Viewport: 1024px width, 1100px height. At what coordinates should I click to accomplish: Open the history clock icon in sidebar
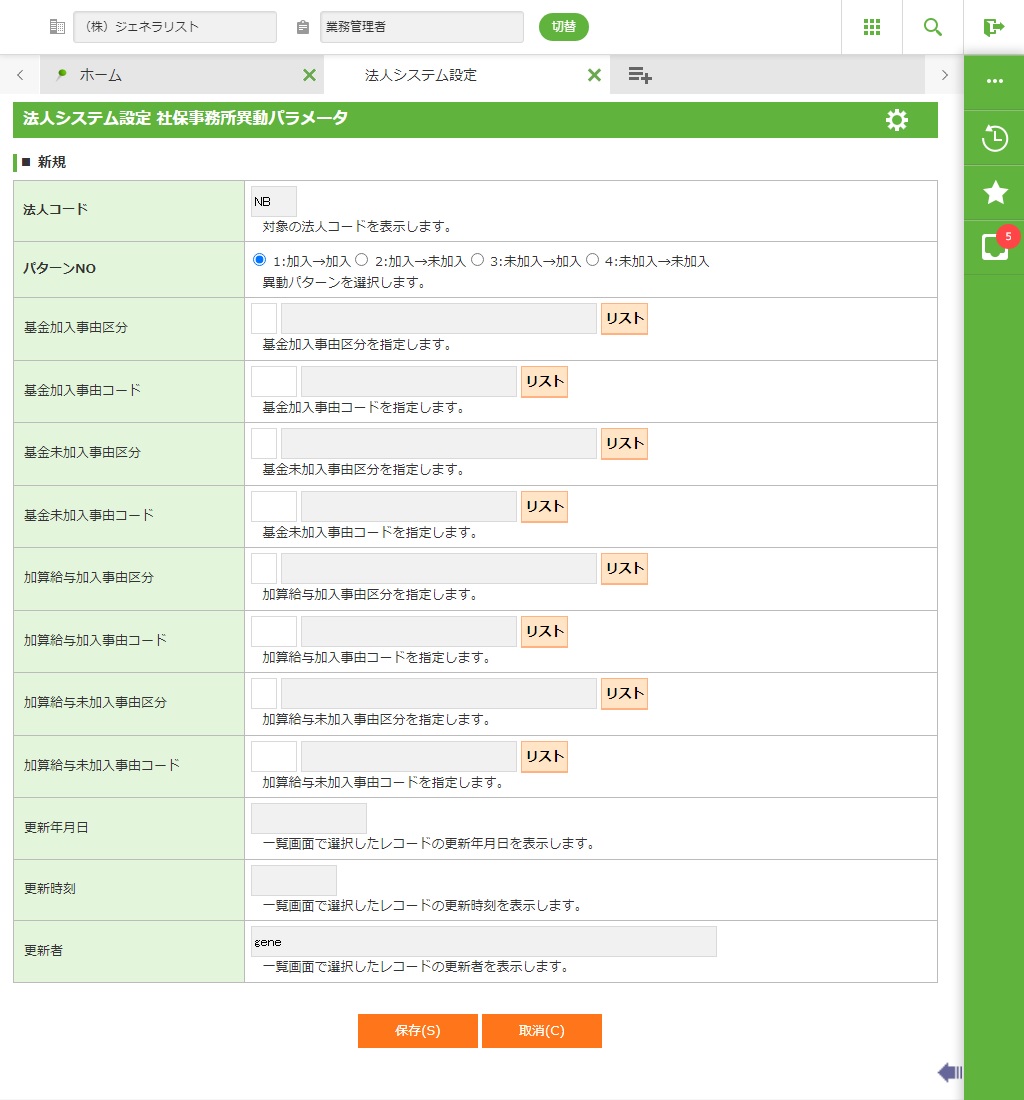pos(994,138)
